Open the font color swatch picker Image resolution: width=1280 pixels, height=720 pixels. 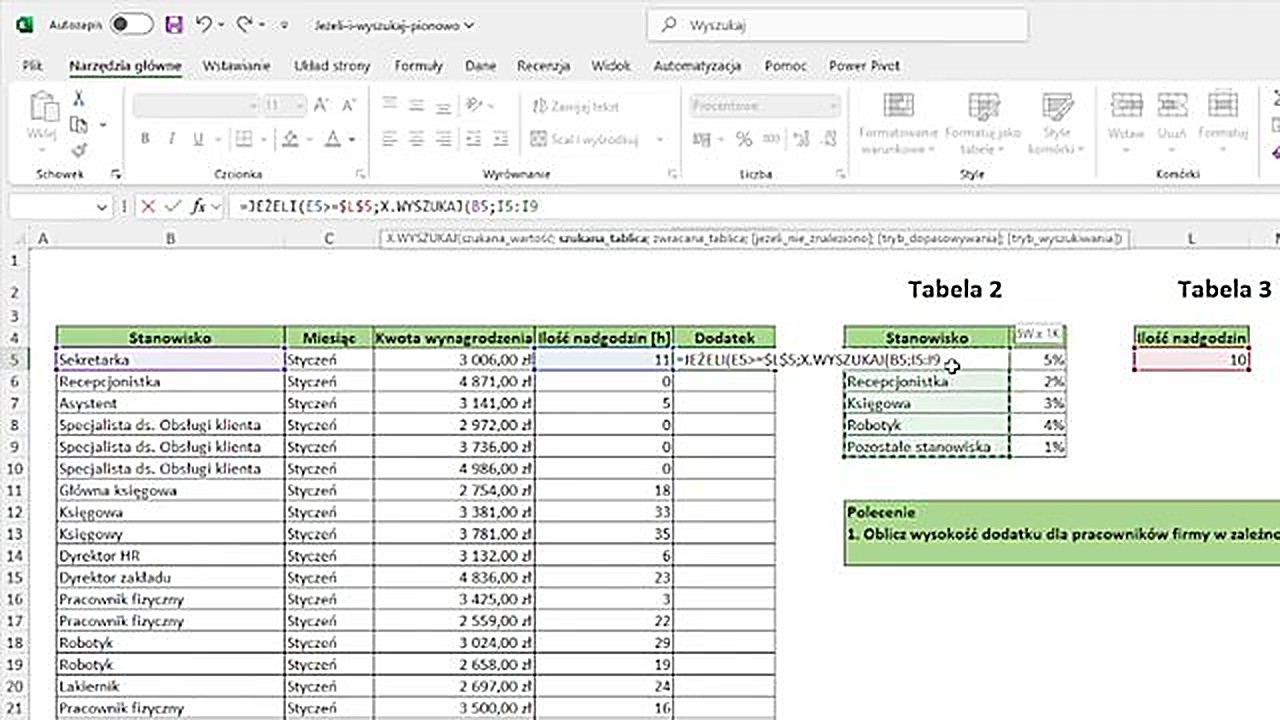tap(335, 139)
